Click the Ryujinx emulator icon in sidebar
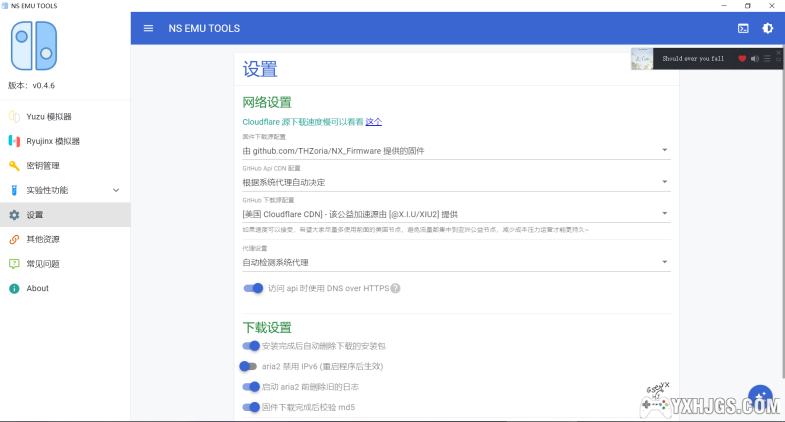Viewport: 785px width, 422px height. tap(14, 141)
